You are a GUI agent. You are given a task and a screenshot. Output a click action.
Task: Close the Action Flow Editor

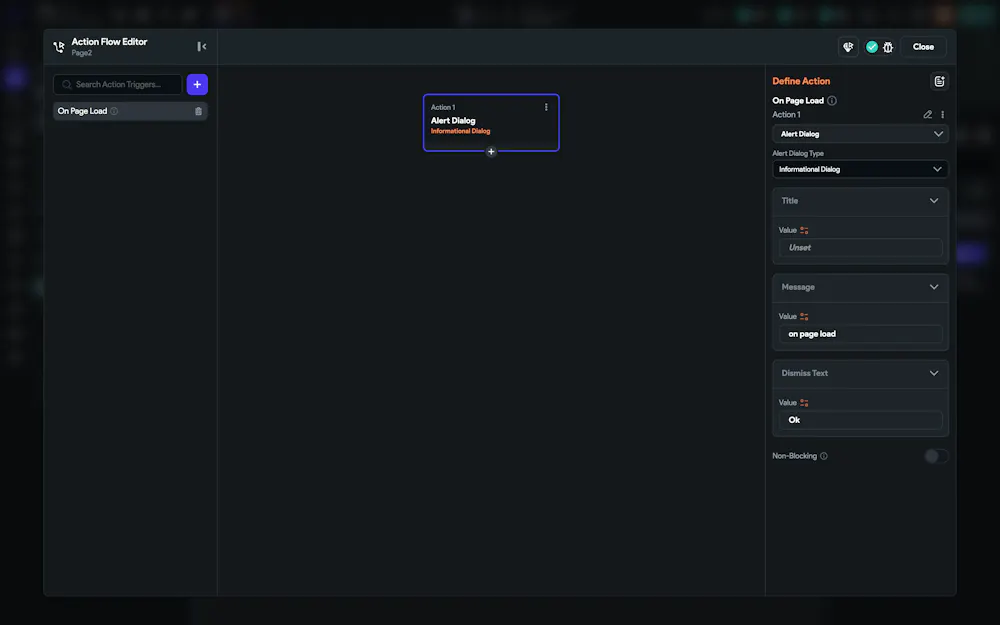(x=923, y=47)
